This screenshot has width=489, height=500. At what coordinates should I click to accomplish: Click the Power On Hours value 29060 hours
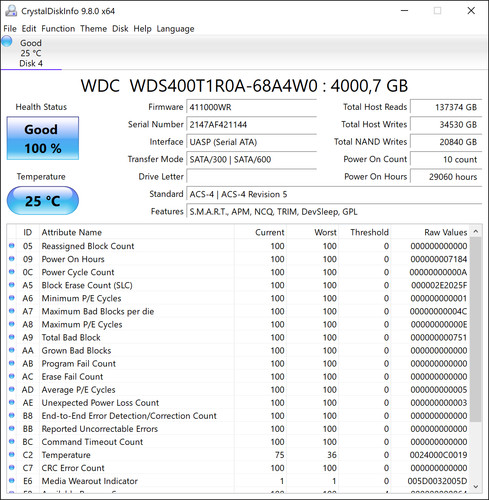[x=446, y=177]
